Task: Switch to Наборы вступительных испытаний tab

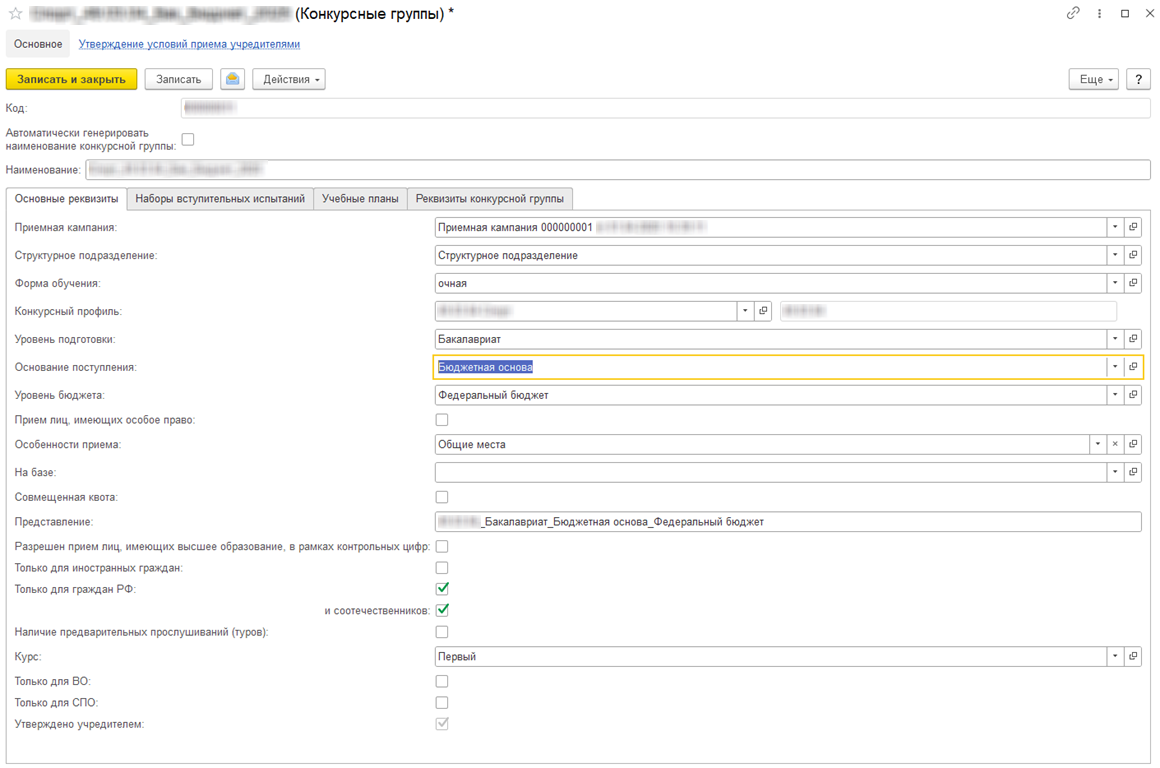Action: coord(220,199)
